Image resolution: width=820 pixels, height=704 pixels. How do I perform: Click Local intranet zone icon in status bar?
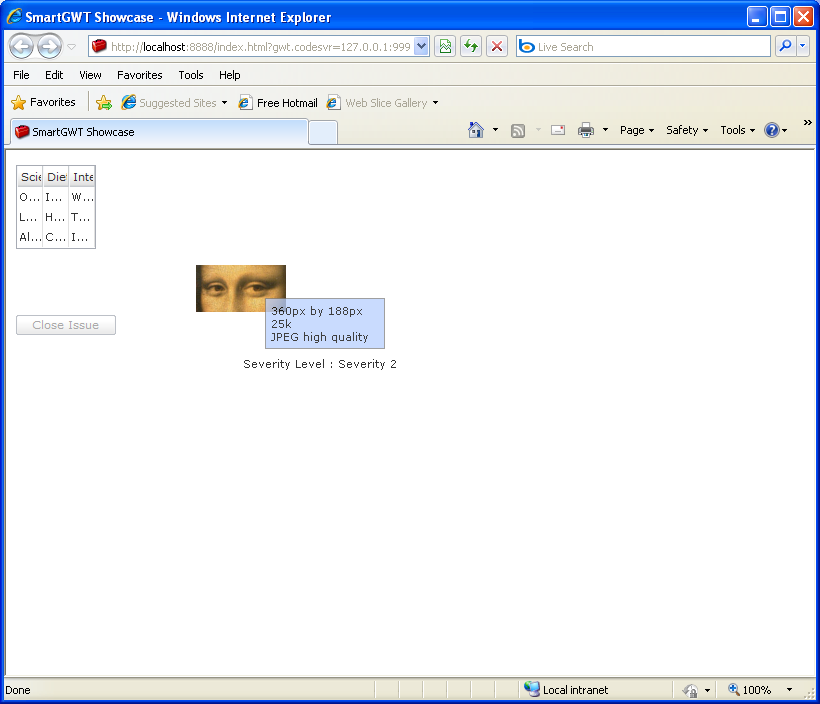point(532,689)
